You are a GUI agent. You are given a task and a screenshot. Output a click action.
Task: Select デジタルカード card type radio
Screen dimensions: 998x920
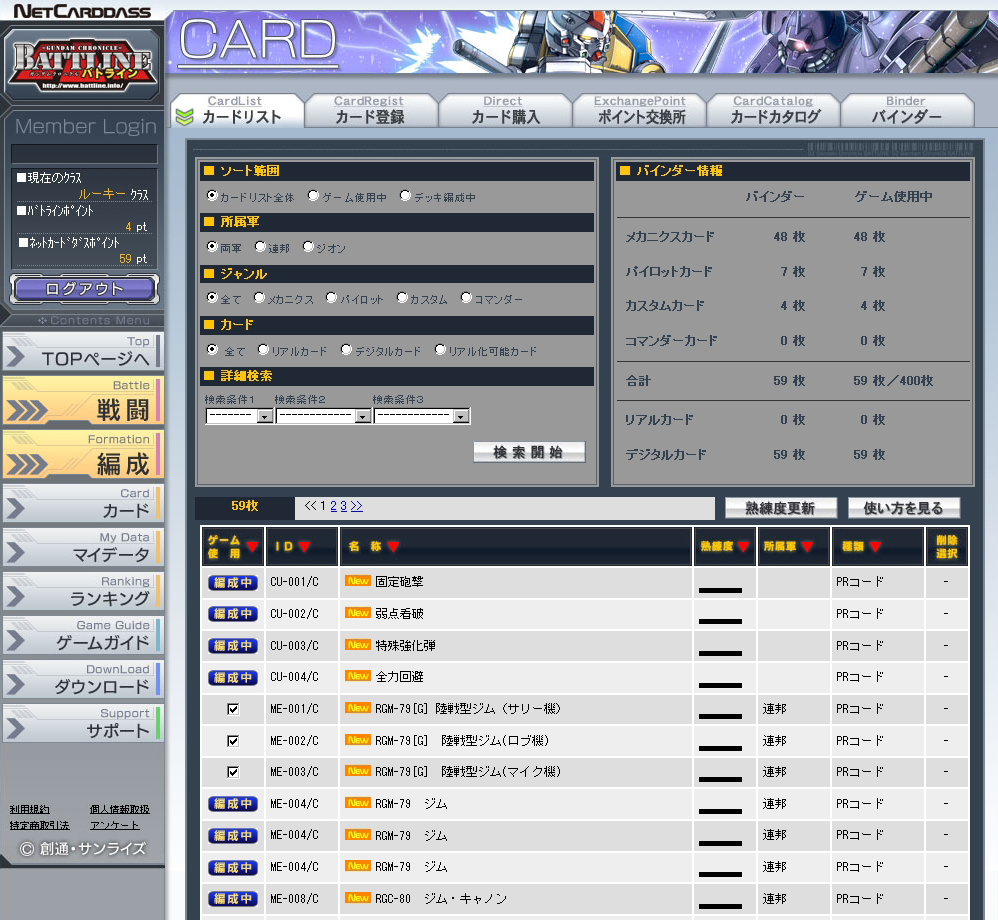[x=346, y=349]
